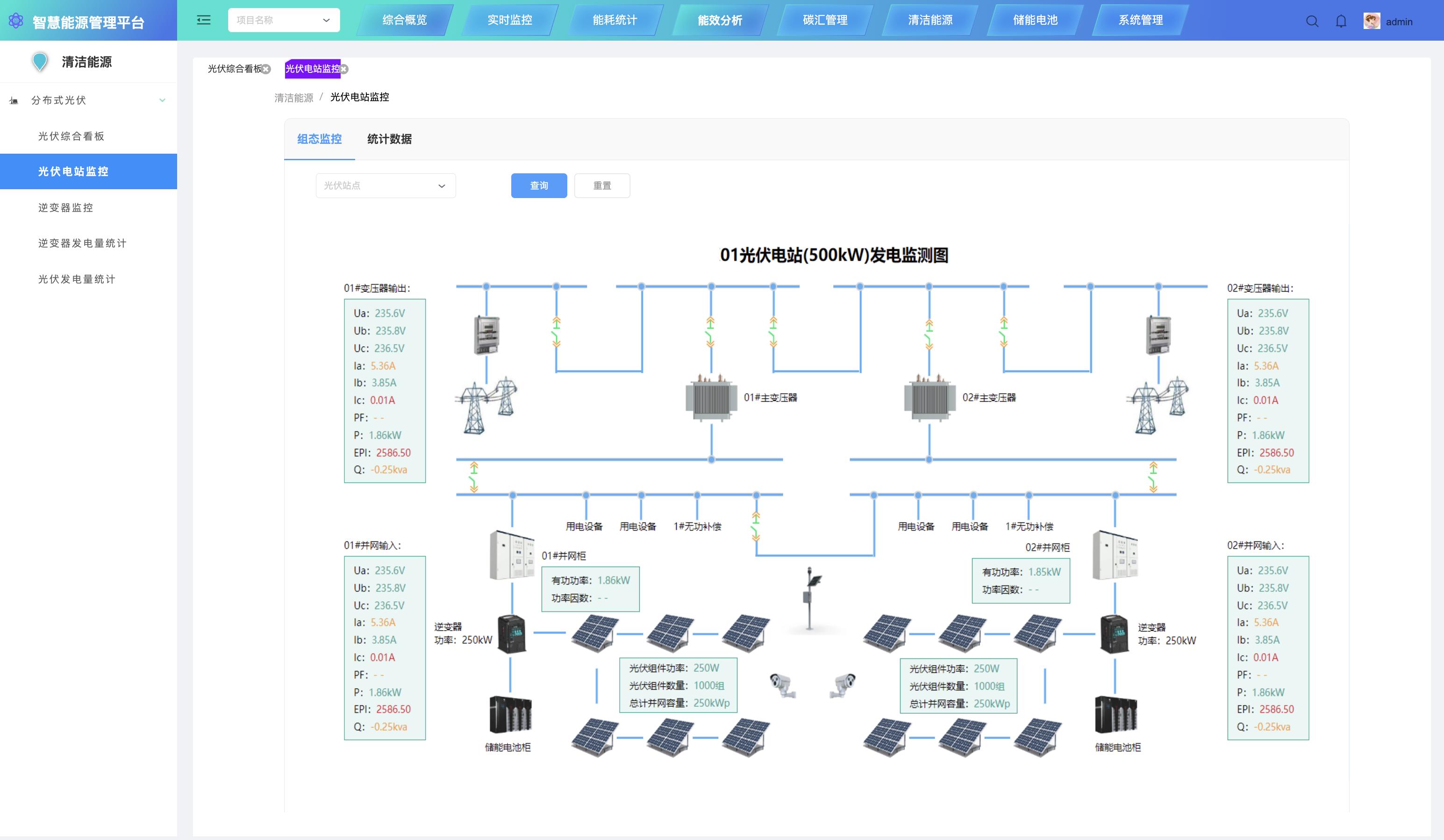Viewport: 1444px width, 840px height.
Task: Click the 查询 query button
Action: coord(538,185)
